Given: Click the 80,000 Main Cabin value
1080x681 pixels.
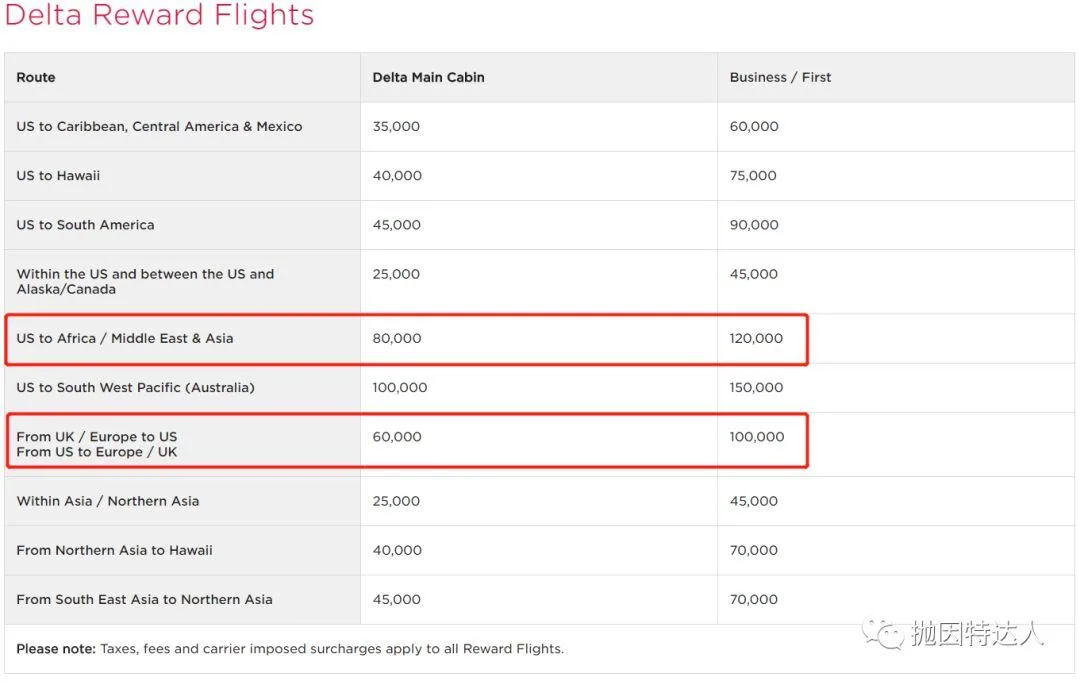Looking at the screenshot, I should 397,339.
